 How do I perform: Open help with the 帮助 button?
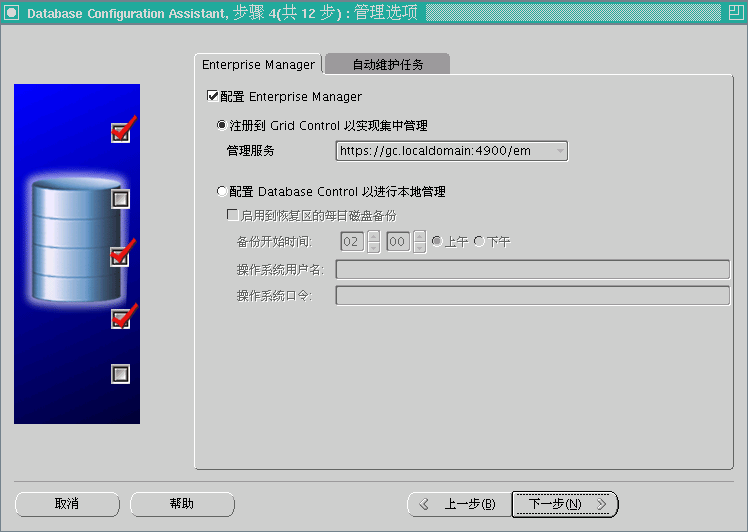click(182, 504)
